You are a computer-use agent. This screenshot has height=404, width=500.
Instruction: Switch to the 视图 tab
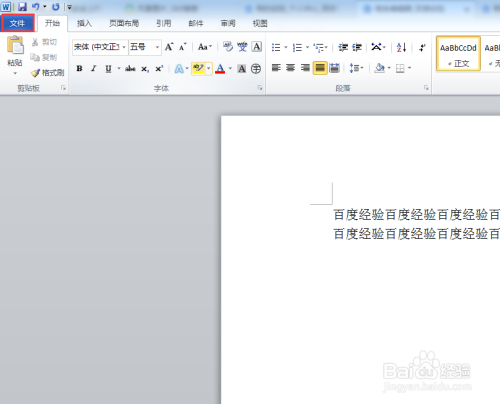point(260,23)
